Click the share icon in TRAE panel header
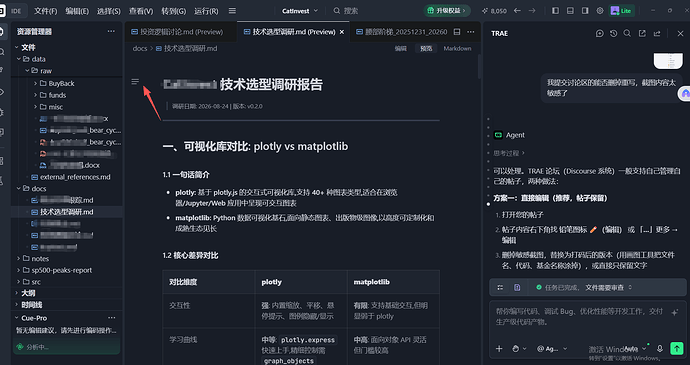This screenshot has width=690, height=365. point(657,33)
